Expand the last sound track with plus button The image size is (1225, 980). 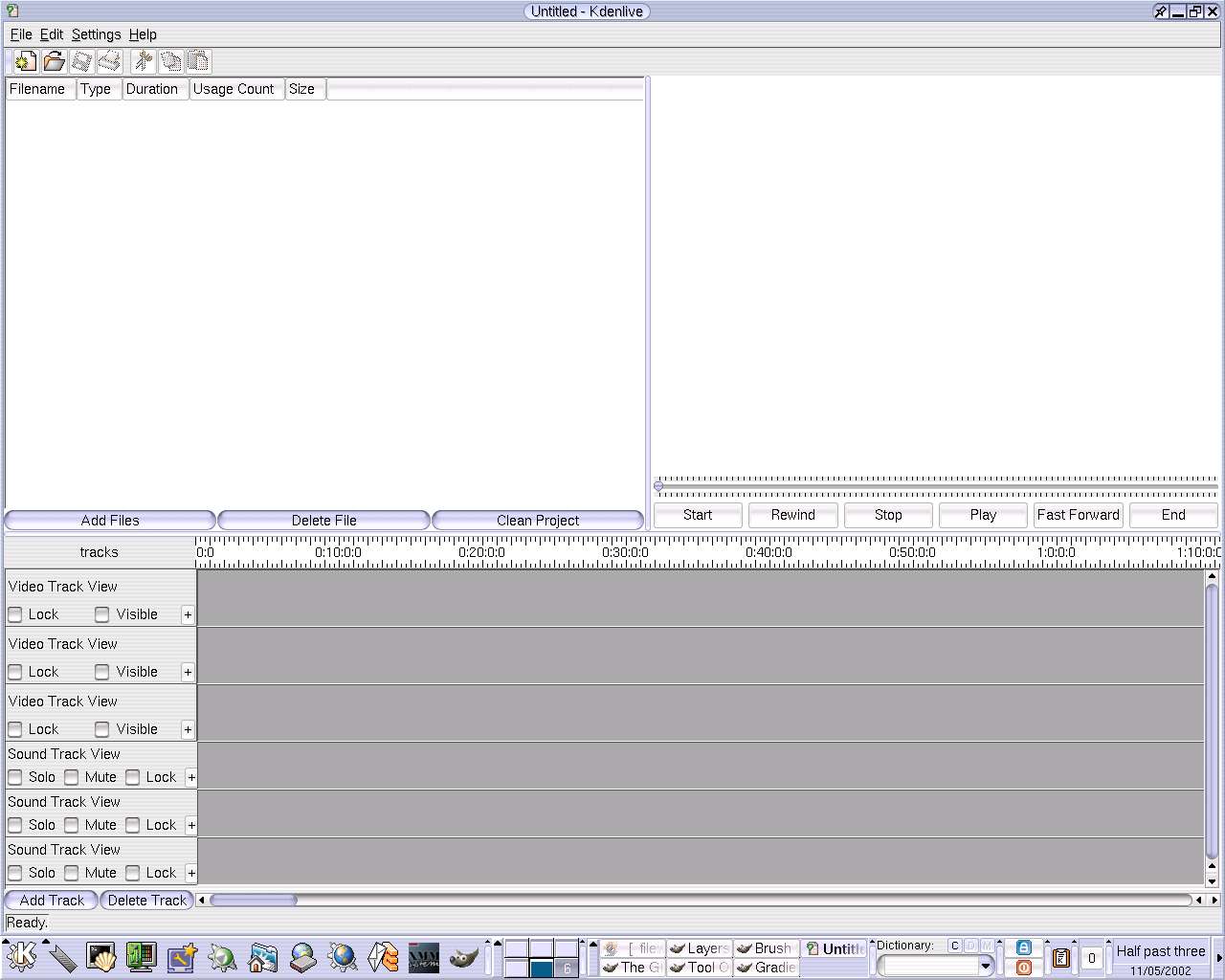(x=191, y=873)
